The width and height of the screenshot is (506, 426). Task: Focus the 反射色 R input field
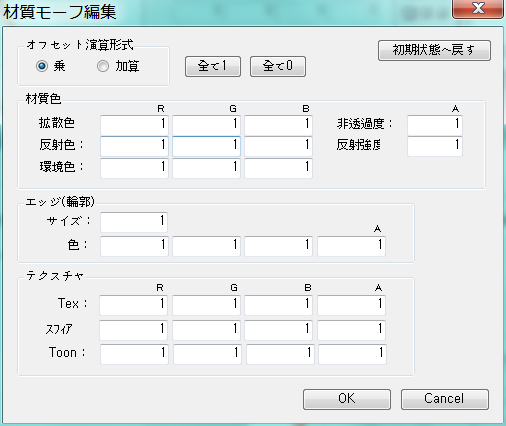click(134, 146)
